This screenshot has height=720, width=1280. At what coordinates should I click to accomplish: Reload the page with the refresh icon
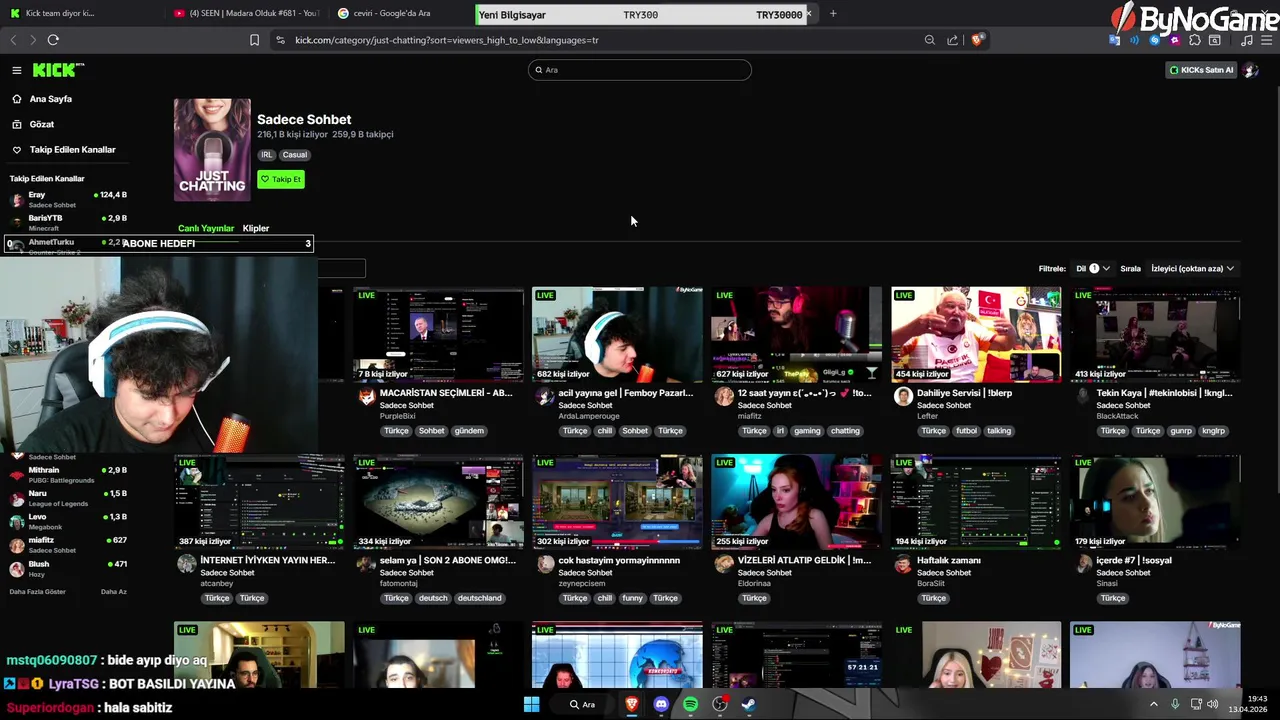coord(53,40)
